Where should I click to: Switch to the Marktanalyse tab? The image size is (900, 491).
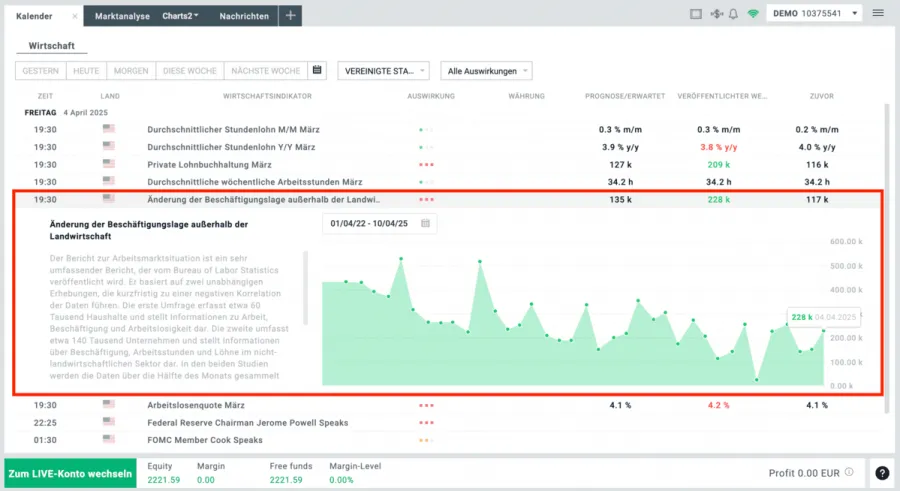coord(121,16)
